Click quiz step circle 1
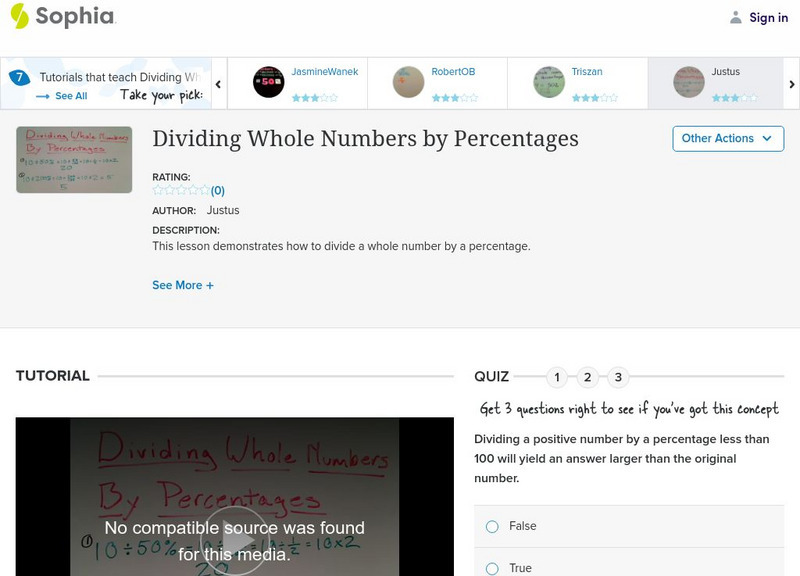Image resolution: width=800 pixels, height=576 pixels. point(558,377)
